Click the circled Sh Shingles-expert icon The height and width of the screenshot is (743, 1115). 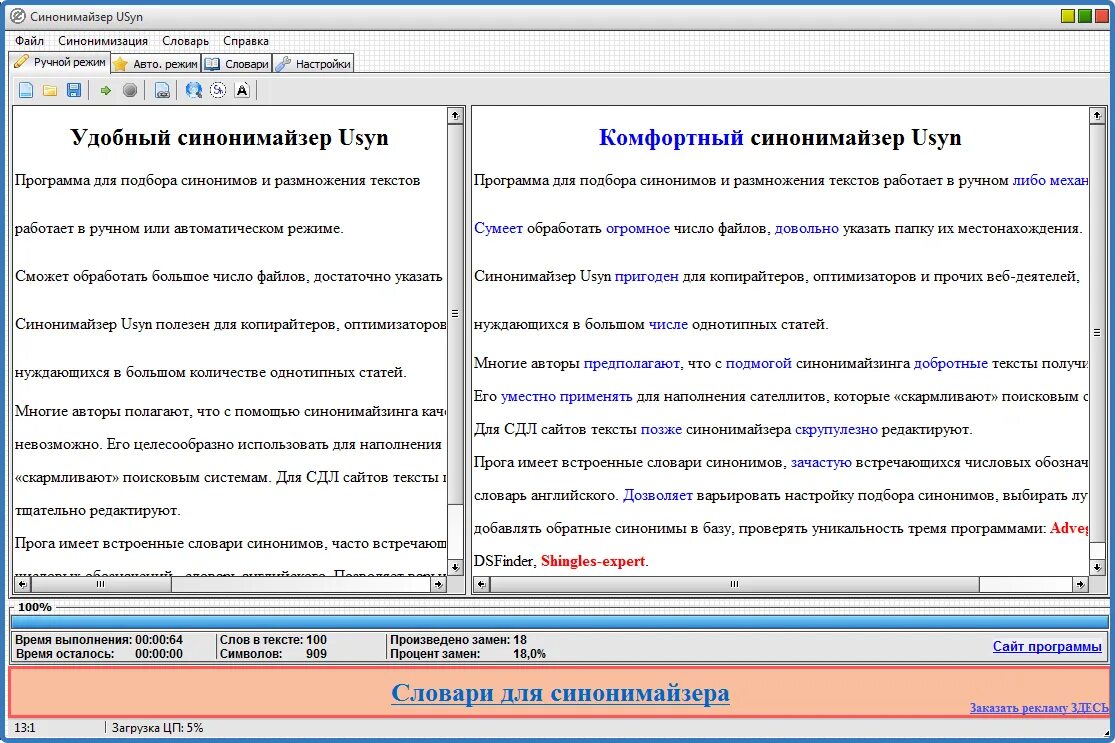[218, 90]
